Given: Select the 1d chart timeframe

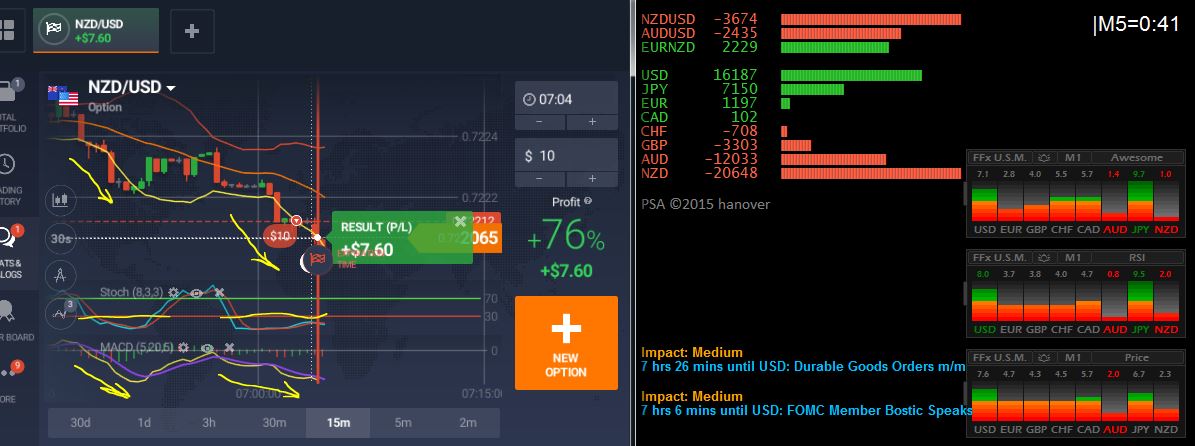Looking at the screenshot, I should 144,423.
